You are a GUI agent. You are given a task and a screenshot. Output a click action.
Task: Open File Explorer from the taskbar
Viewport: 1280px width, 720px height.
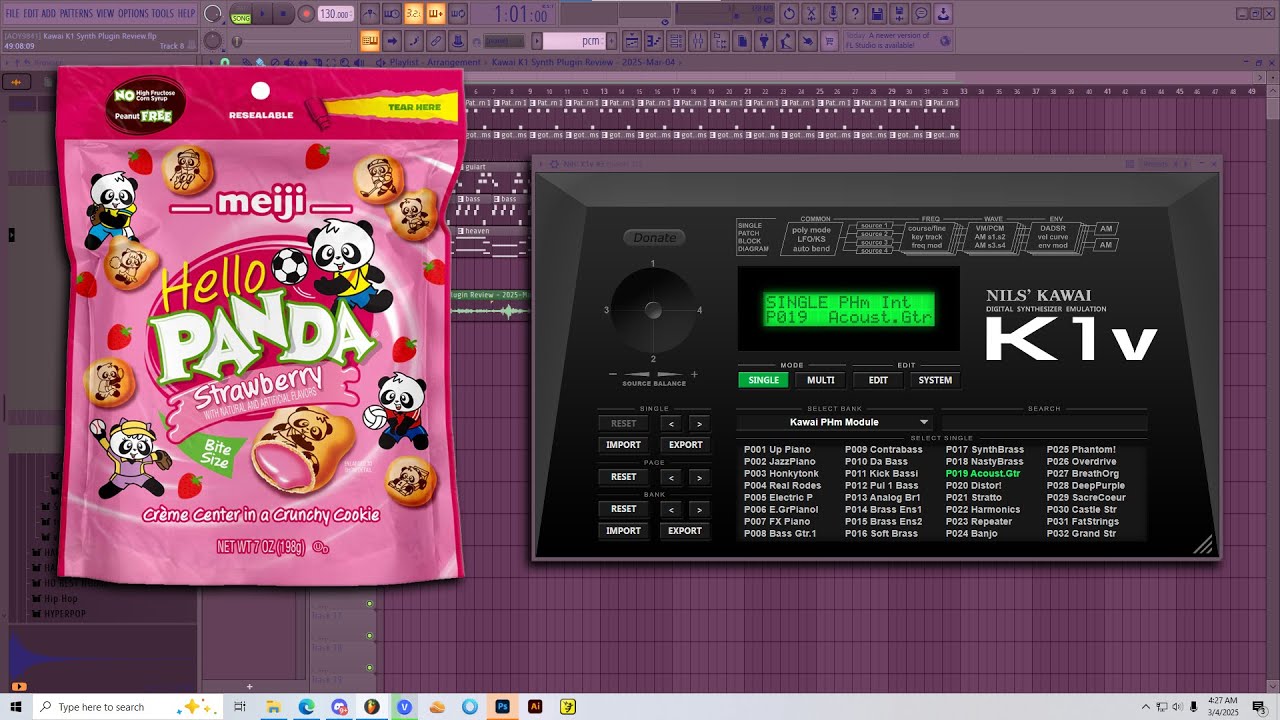pyautogui.click(x=272, y=707)
